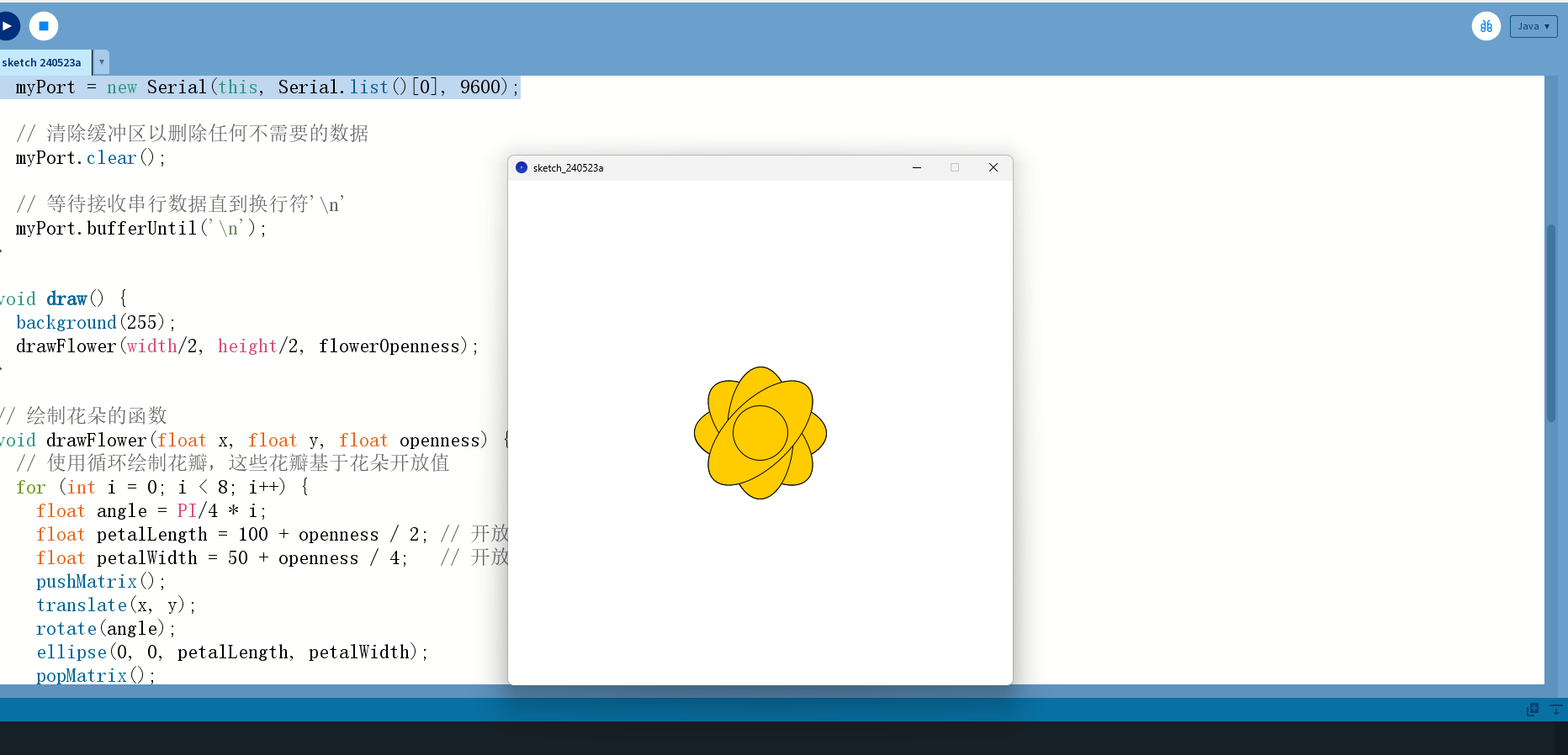
Task: Click the void draw() declaration
Action: [x=63, y=299]
